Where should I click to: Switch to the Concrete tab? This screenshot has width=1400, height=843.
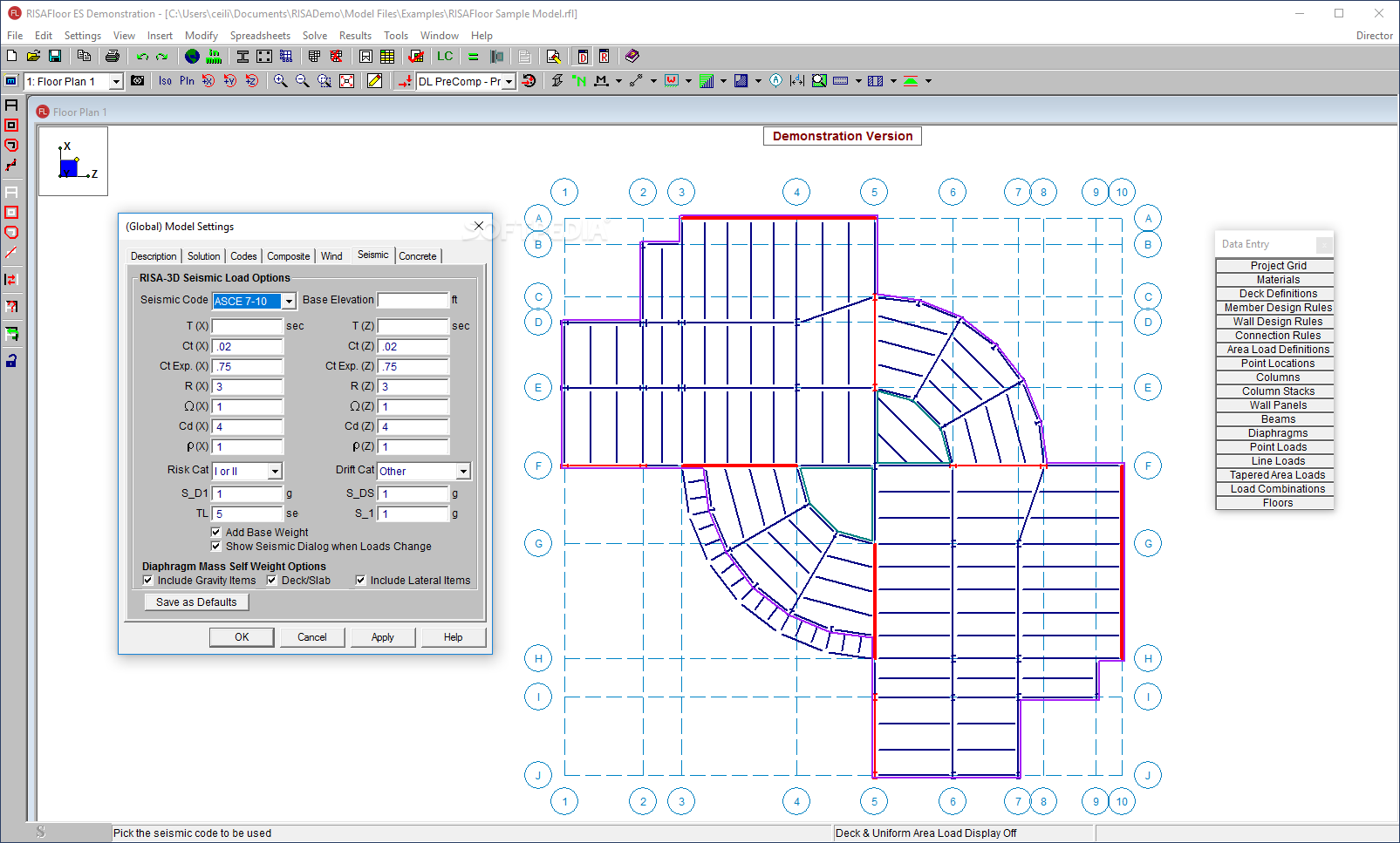coord(418,256)
